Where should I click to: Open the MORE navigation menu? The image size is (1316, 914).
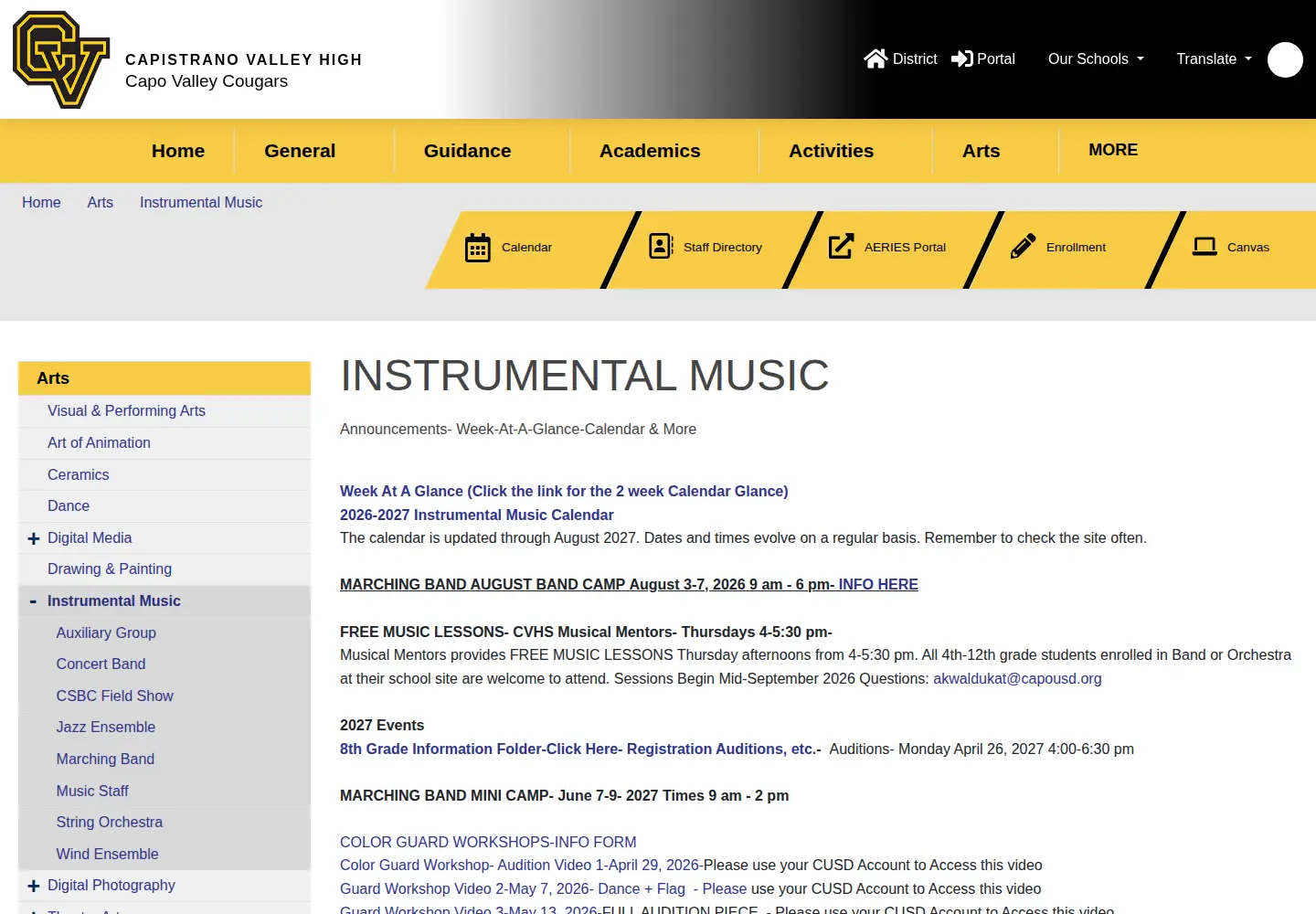(x=1113, y=150)
